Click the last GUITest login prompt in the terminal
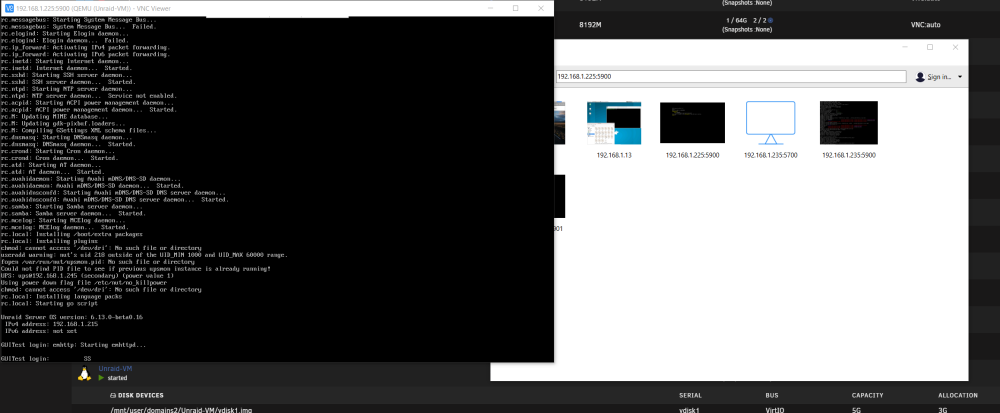This screenshot has height=413, width=1000. (25, 359)
